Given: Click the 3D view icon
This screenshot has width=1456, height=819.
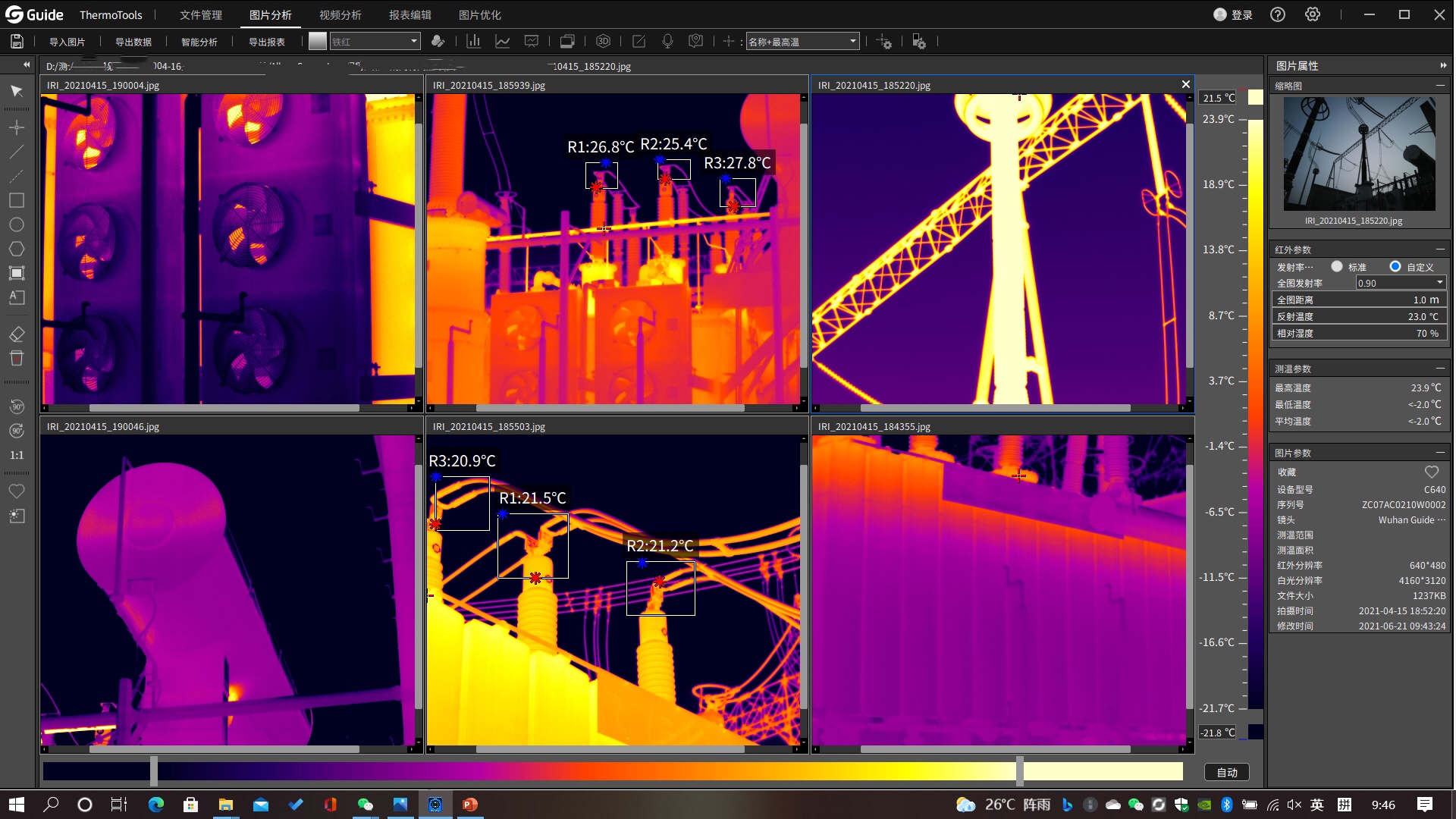Looking at the screenshot, I should [x=603, y=42].
